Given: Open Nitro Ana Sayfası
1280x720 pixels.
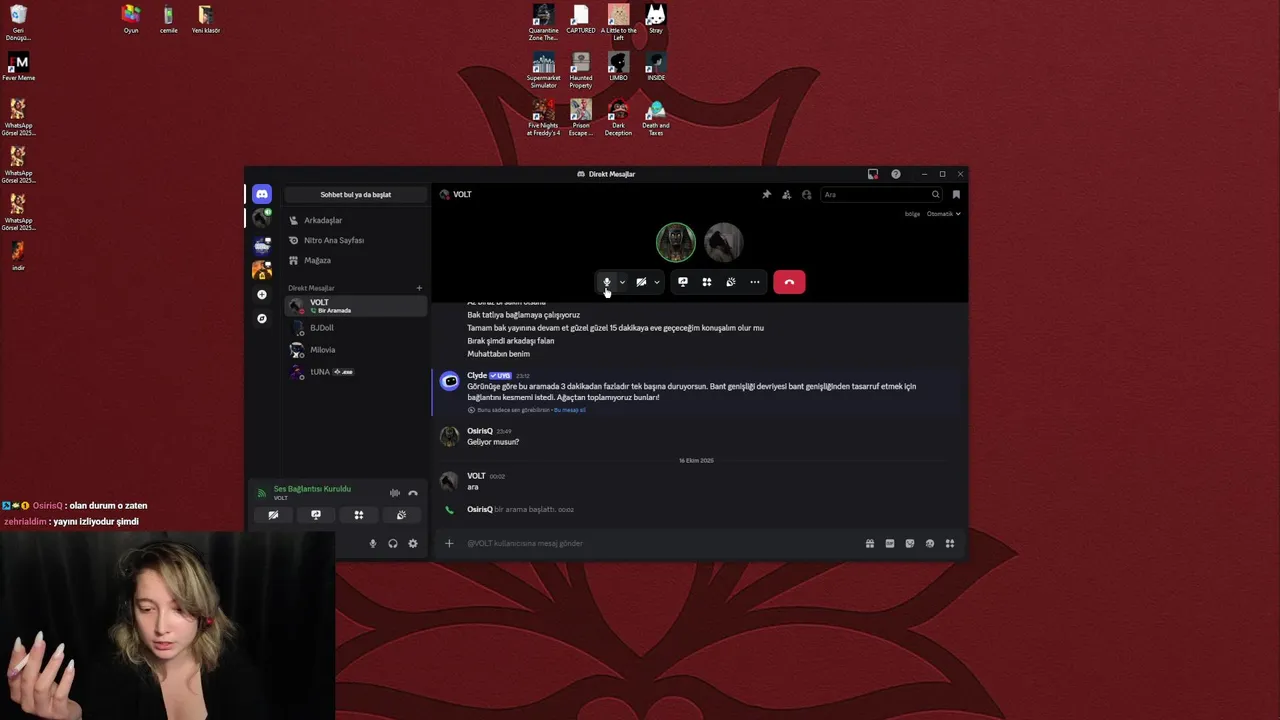Looking at the screenshot, I should click(356, 240).
